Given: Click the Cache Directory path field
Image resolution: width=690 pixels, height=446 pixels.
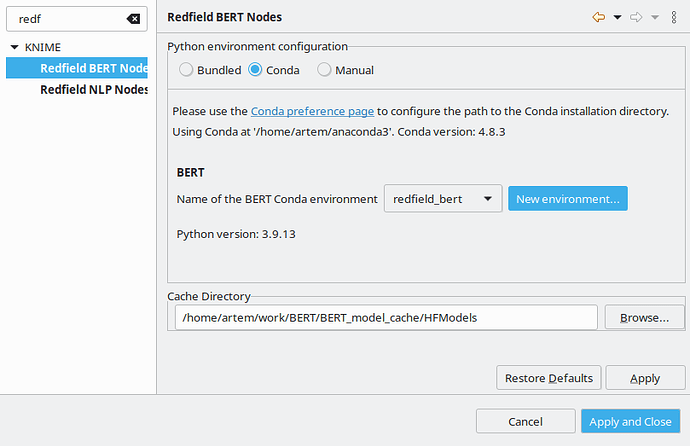Looking at the screenshot, I should pos(386,318).
